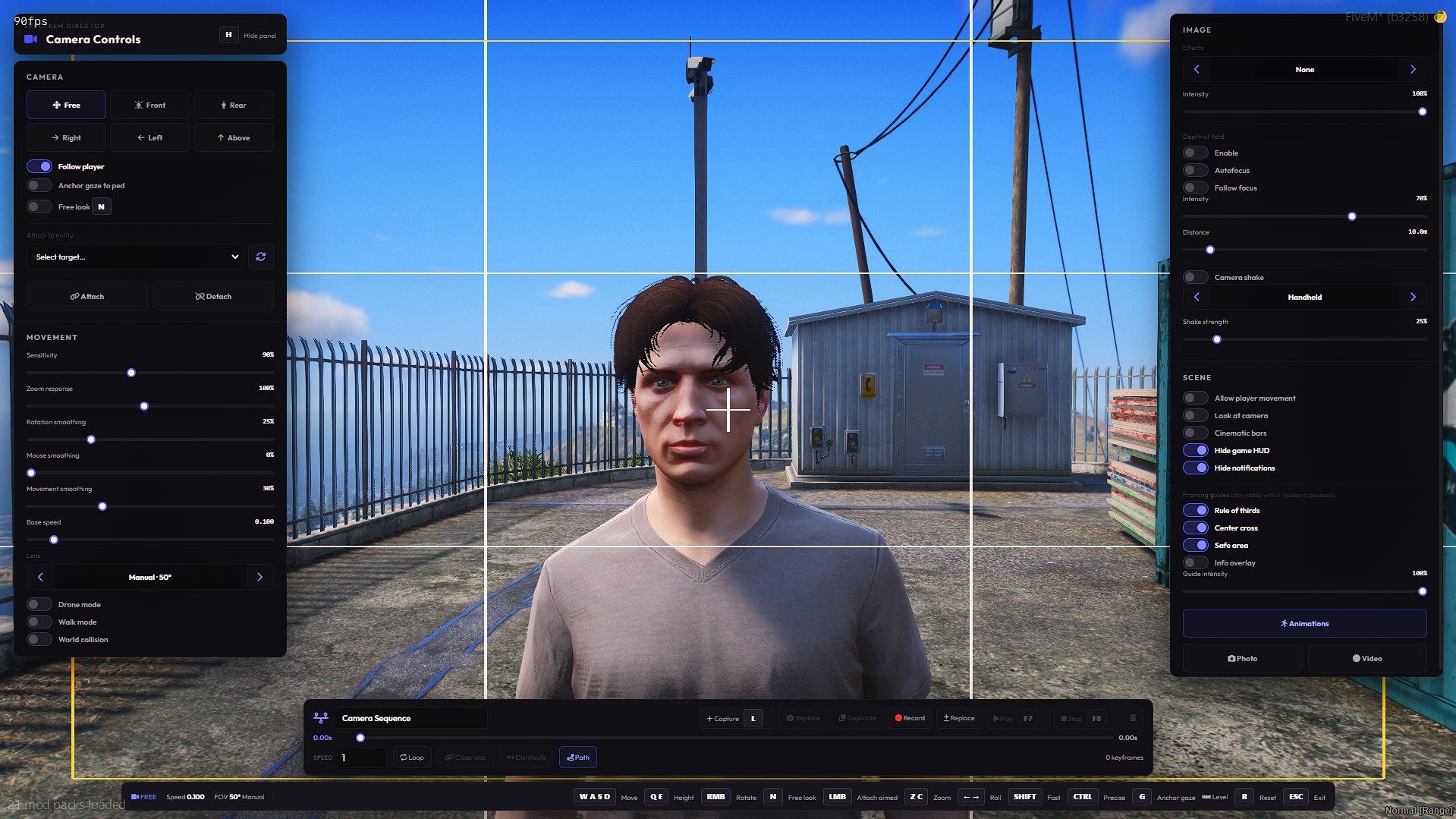Toggle Follow player switch
Image resolution: width=1456 pixels, height=819 pixels.
tap(39, 166)
